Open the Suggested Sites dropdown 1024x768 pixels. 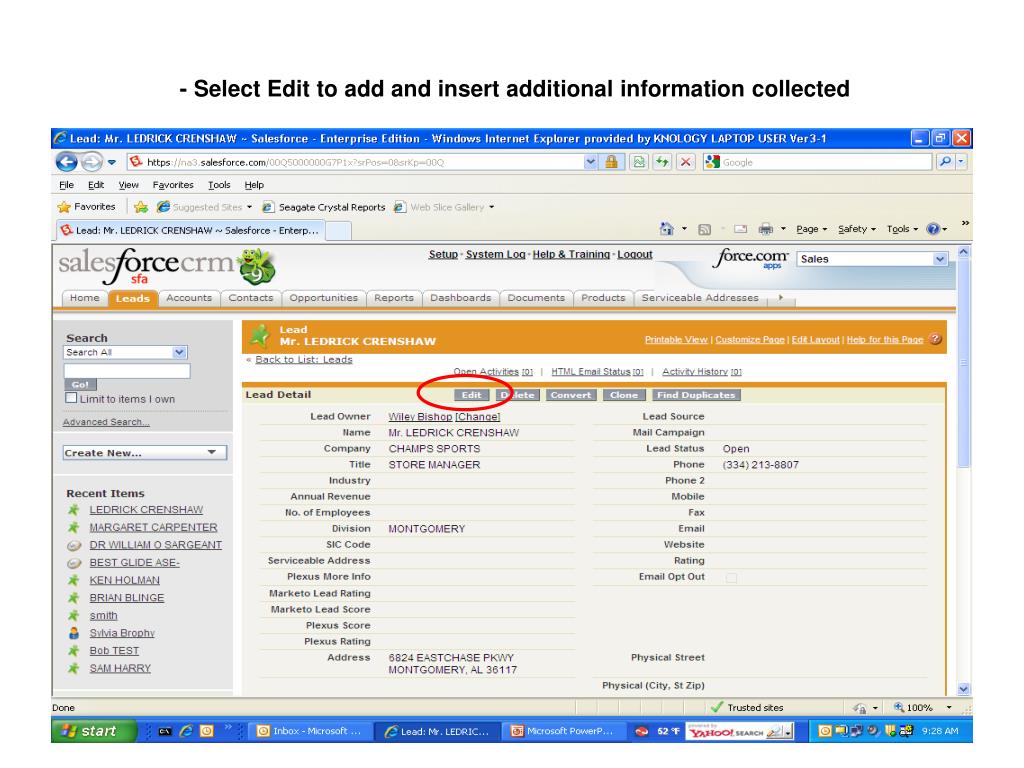pyautogui.click(x=249, y=207)
